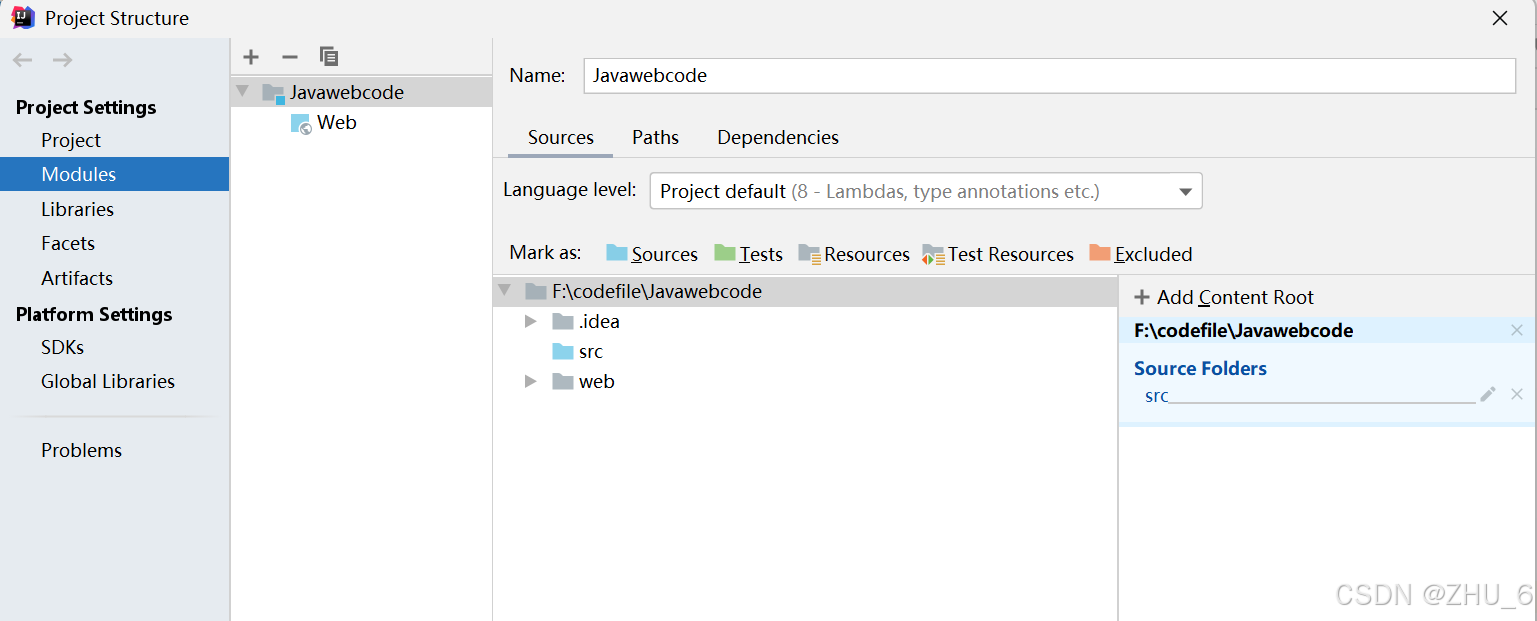This screenshot has width=1537, height=621.
Task: Click the copy module icon
Action: point(329,57)
